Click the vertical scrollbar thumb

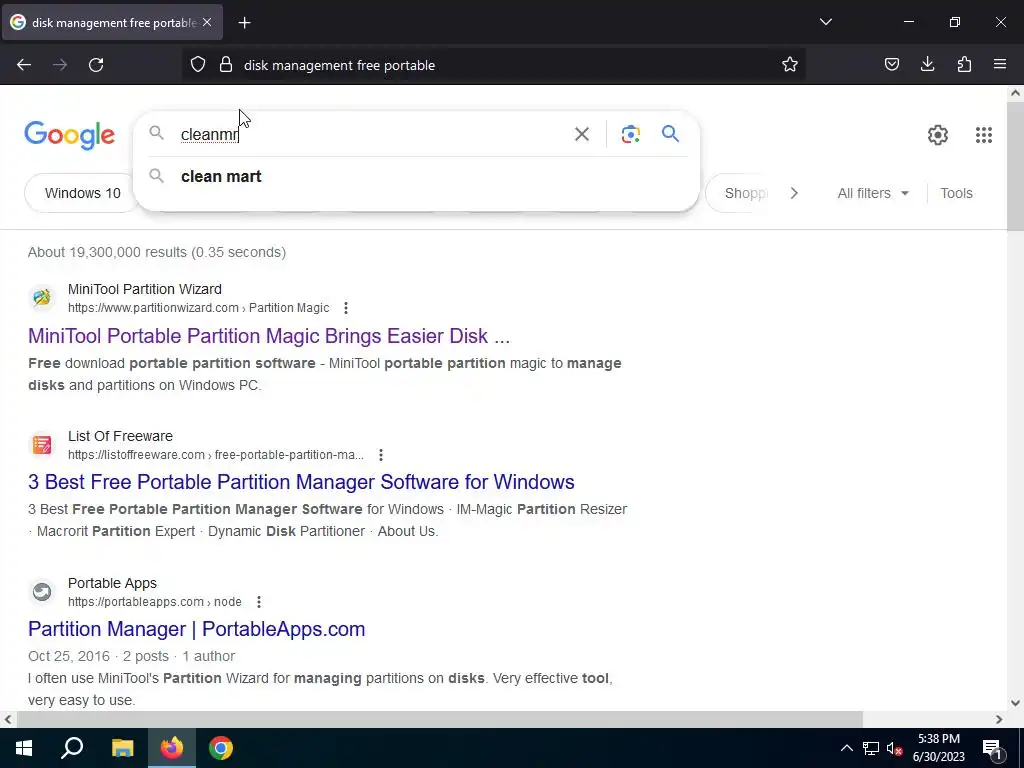(x=1015, y=166)
